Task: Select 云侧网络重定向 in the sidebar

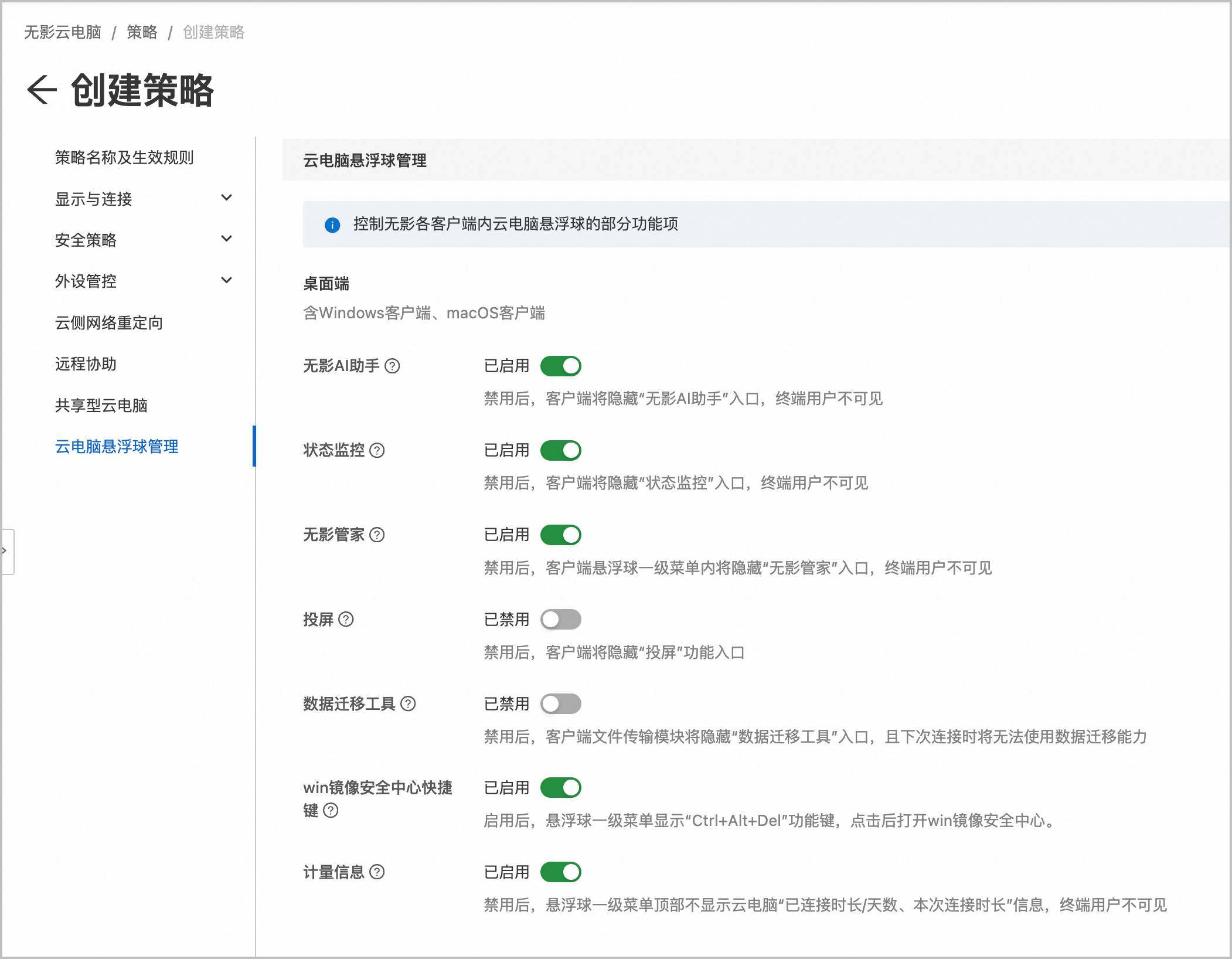Action: tap(109, 323)
